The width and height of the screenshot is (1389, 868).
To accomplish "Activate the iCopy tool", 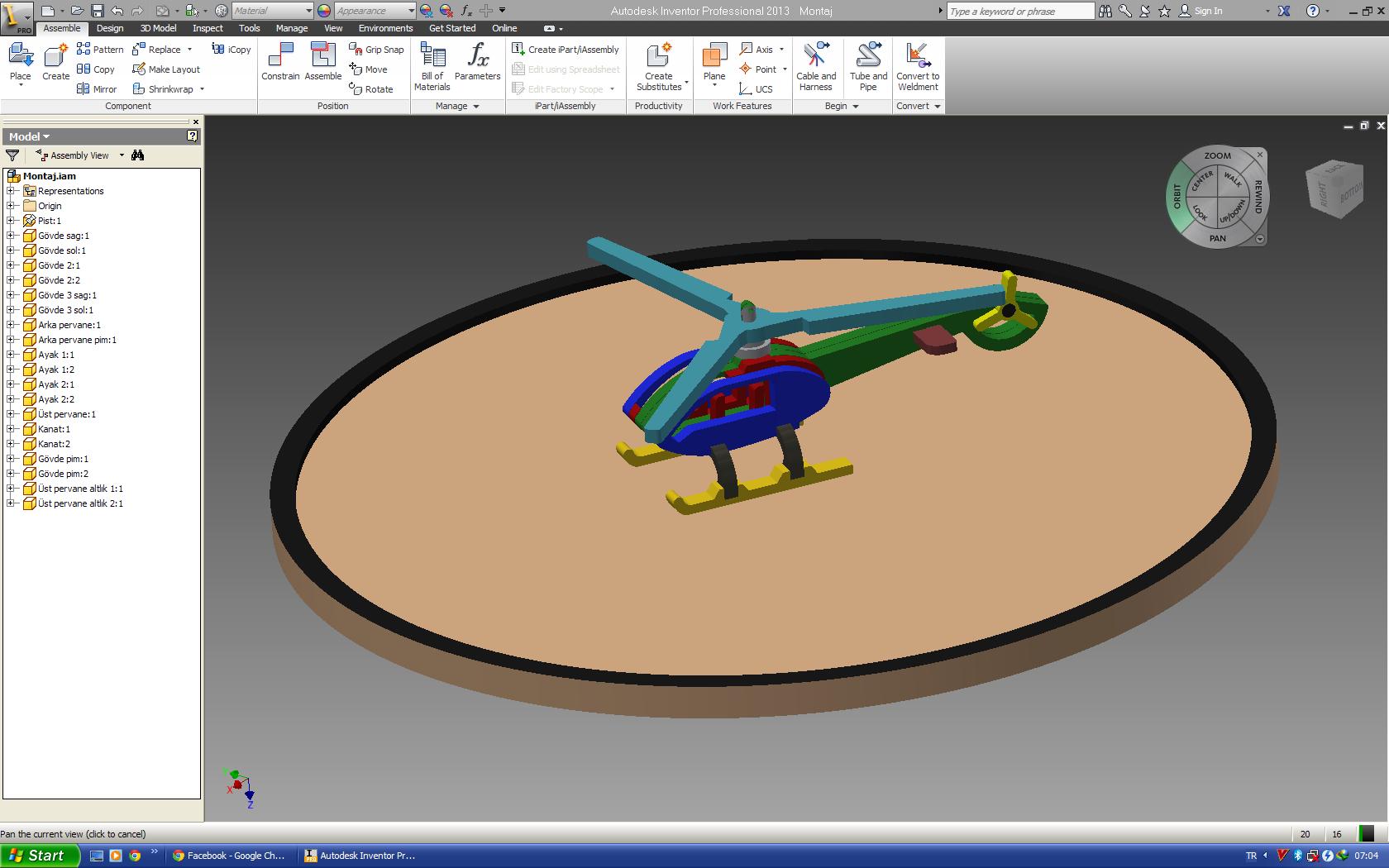I will 231,50.
